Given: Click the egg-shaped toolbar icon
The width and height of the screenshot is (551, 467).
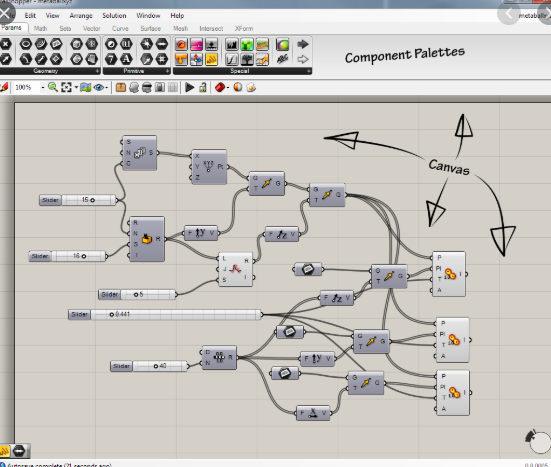Looking at the screenshot, I should click(x=251, y=87).
